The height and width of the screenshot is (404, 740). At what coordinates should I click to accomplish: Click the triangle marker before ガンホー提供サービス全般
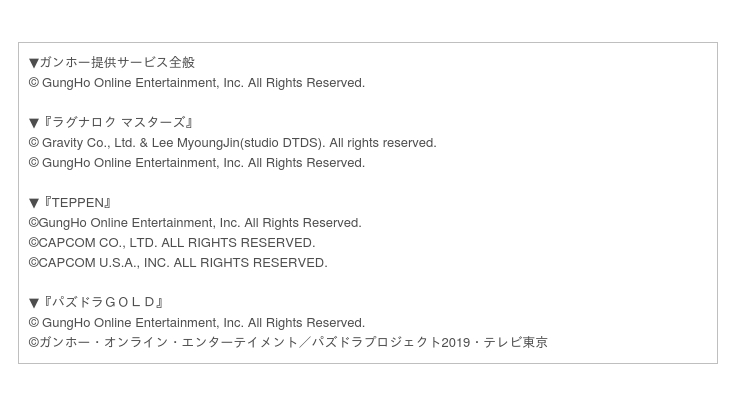pos(34,63)
